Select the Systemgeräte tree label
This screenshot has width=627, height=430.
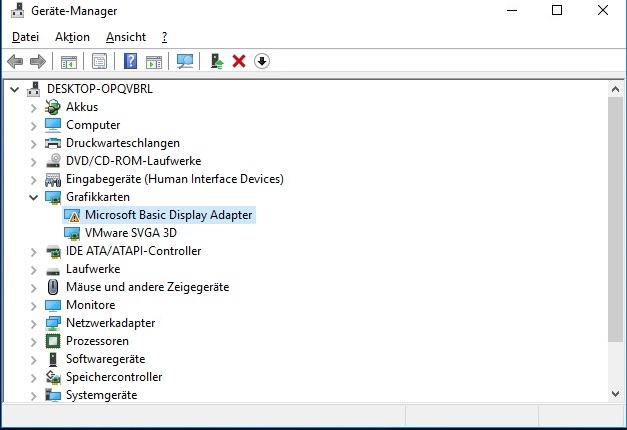point(102,395)
